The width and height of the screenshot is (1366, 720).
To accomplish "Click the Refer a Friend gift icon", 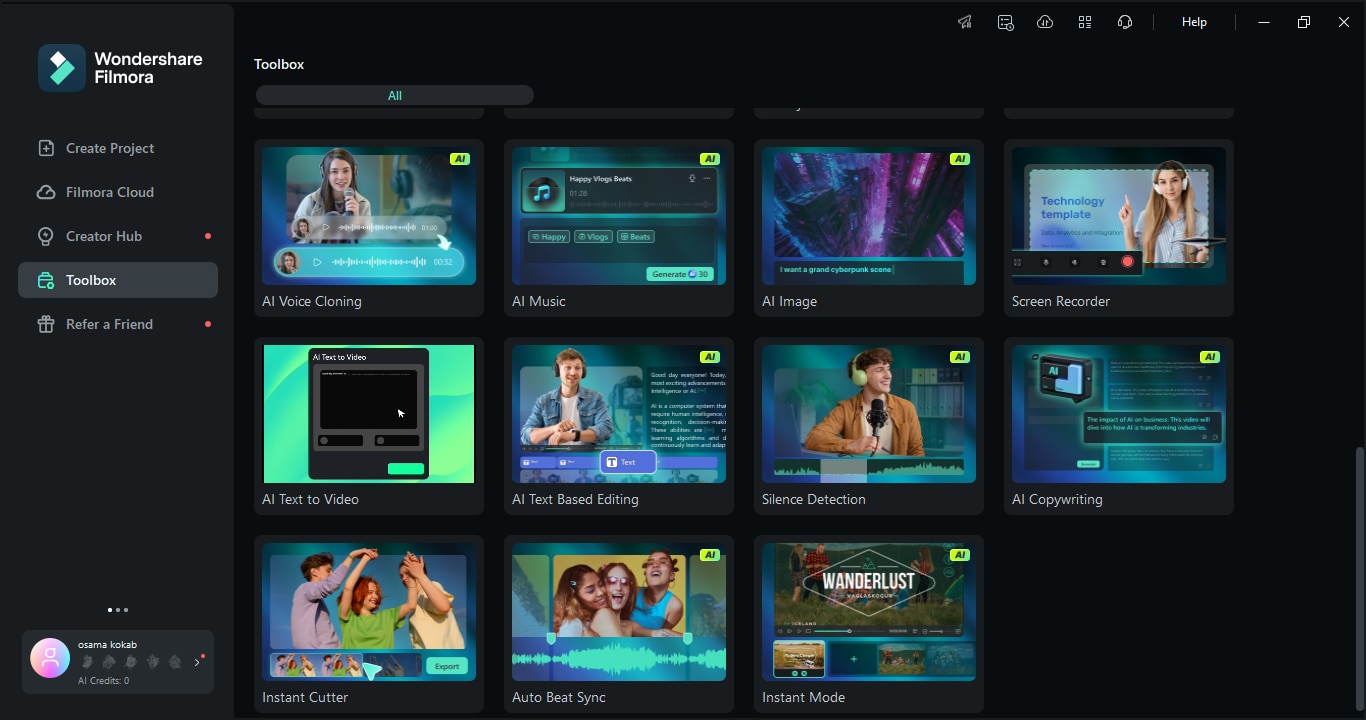I will (46, 324).
